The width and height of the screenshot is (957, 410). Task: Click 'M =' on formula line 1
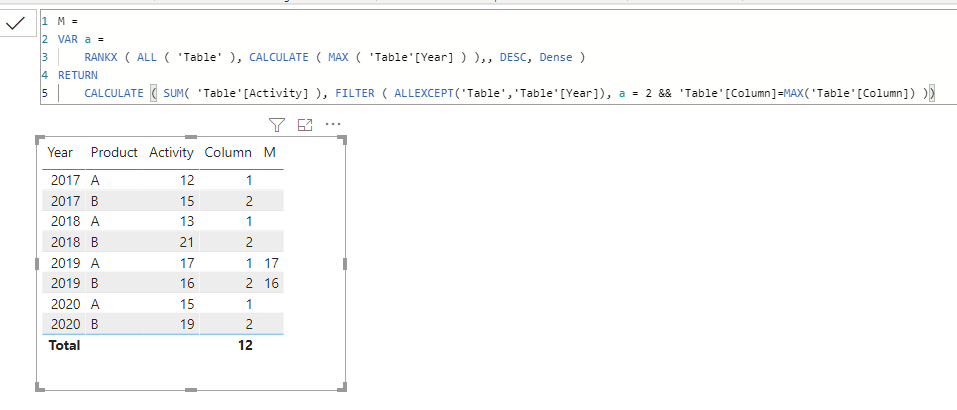click(68, 21)
